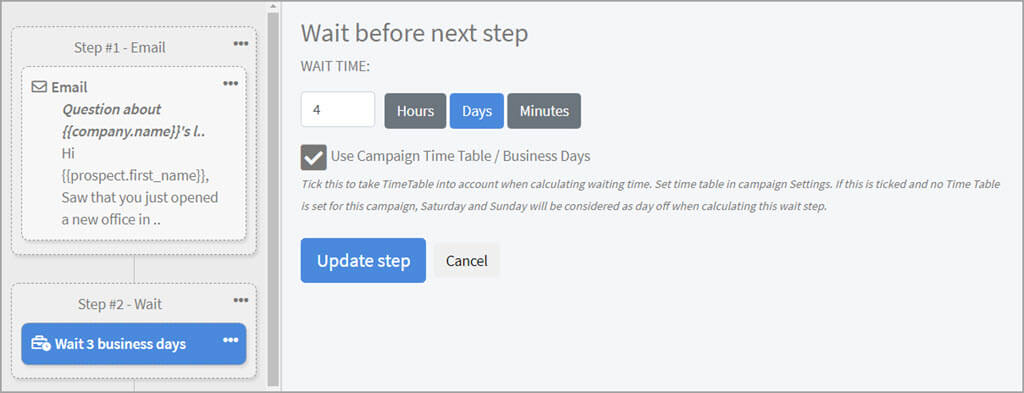This screenshot has height=393, width=1024.
Task: Cancel editing the wait step
Action: [x=466, y=261]
